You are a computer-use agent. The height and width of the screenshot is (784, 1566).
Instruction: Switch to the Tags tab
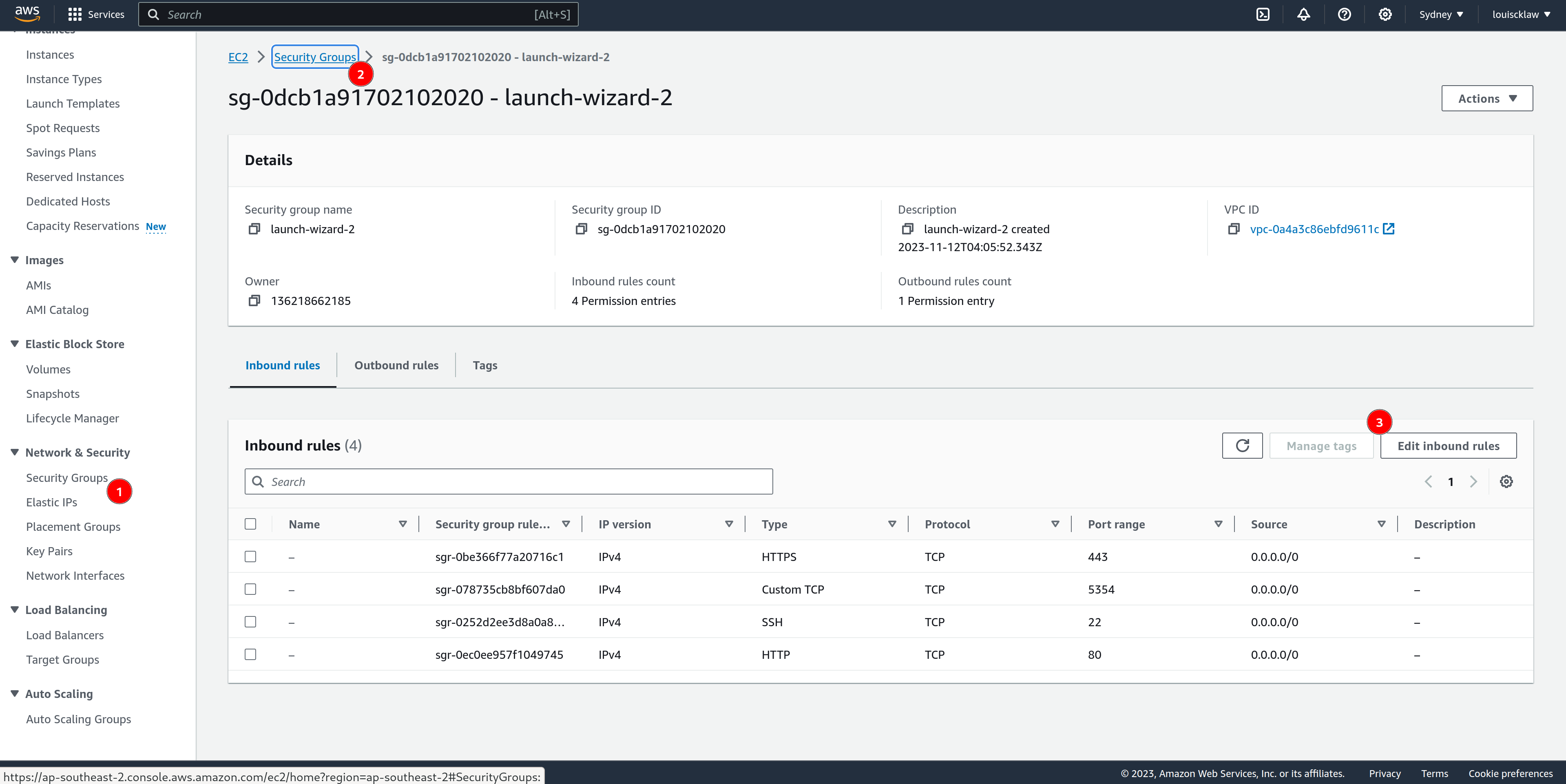[x=484, y=365]
